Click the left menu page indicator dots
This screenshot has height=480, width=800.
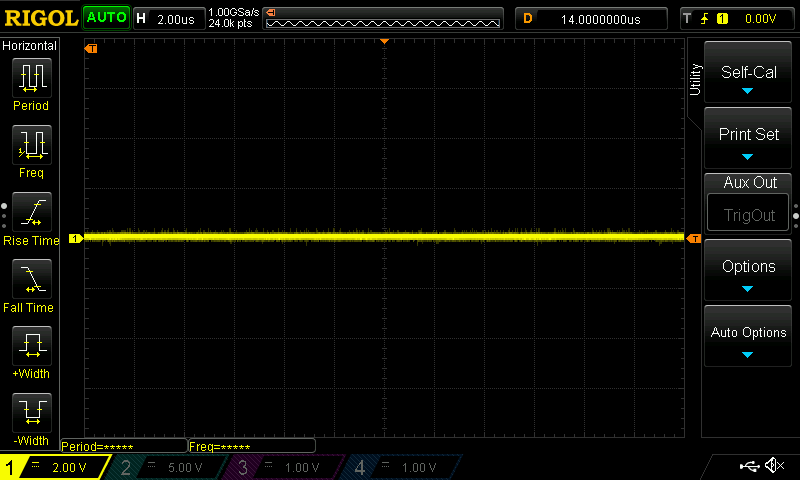4,216
